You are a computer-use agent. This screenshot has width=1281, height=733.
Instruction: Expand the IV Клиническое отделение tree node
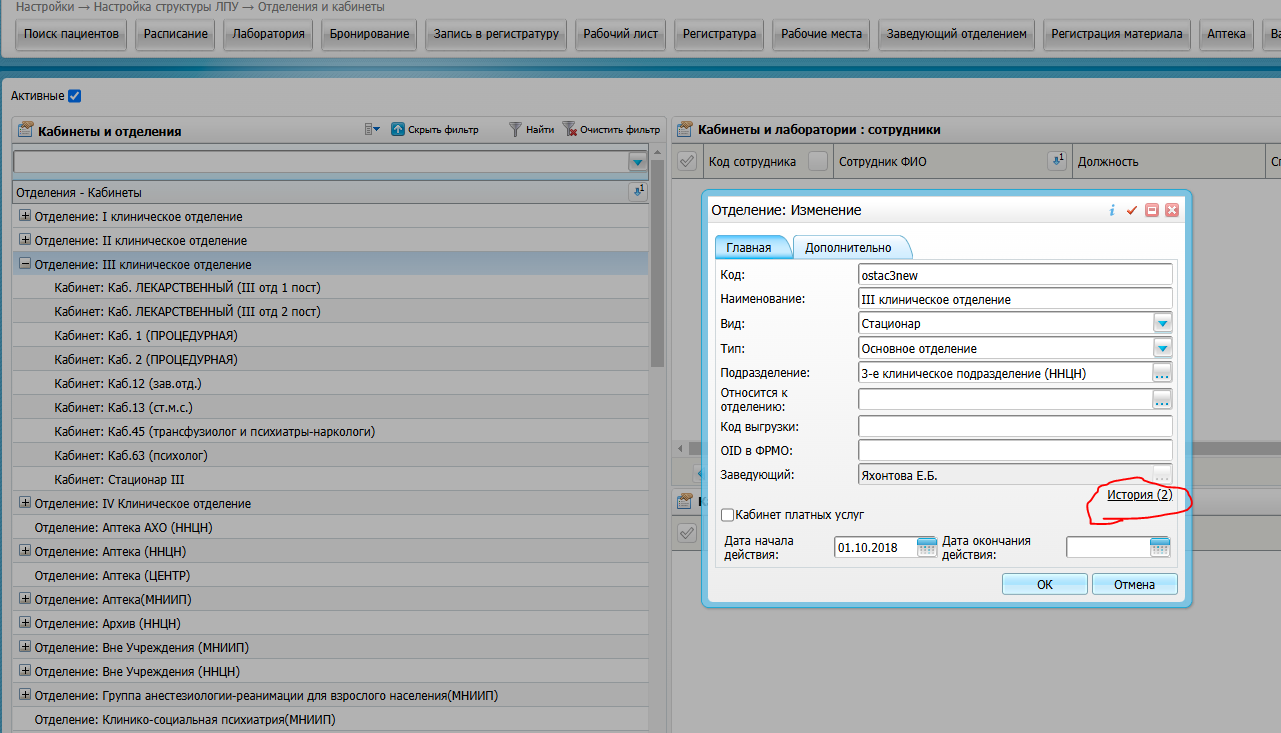coord(25,503)
